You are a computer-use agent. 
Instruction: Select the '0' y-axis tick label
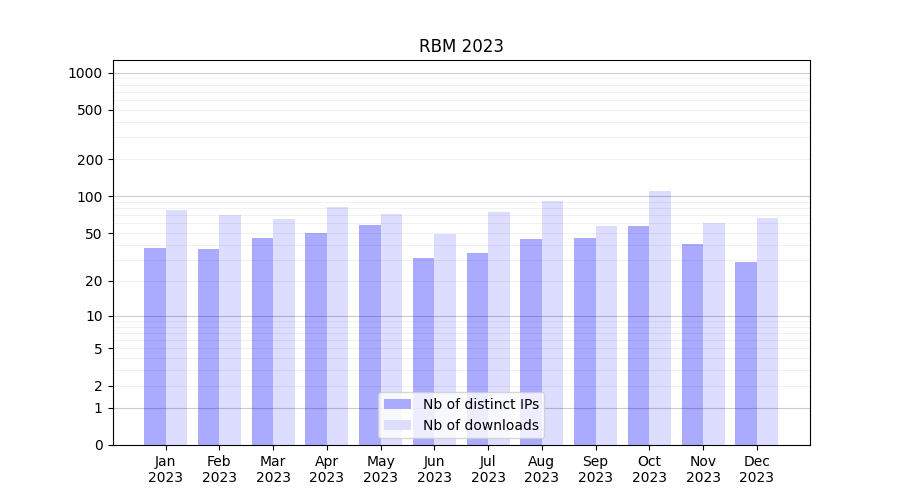98,445
